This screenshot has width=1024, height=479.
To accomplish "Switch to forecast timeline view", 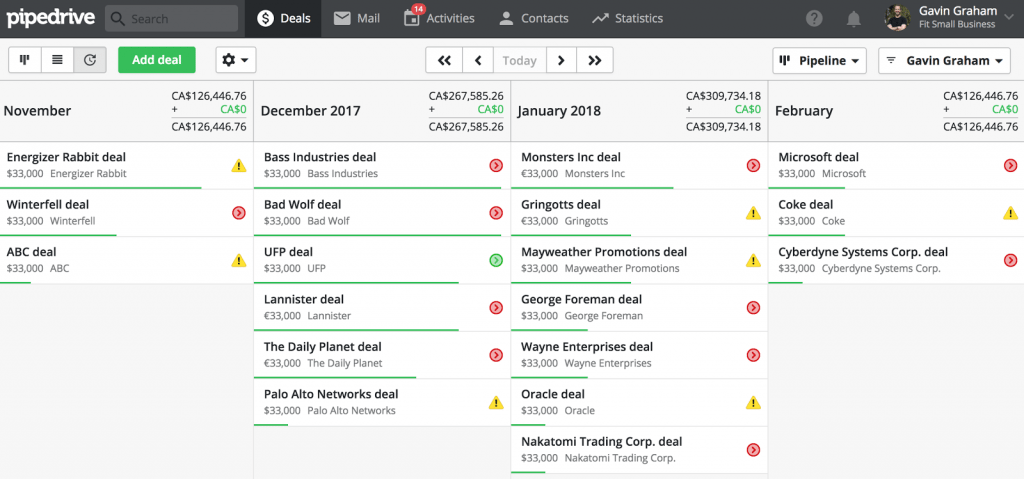I will pos(90,60).
